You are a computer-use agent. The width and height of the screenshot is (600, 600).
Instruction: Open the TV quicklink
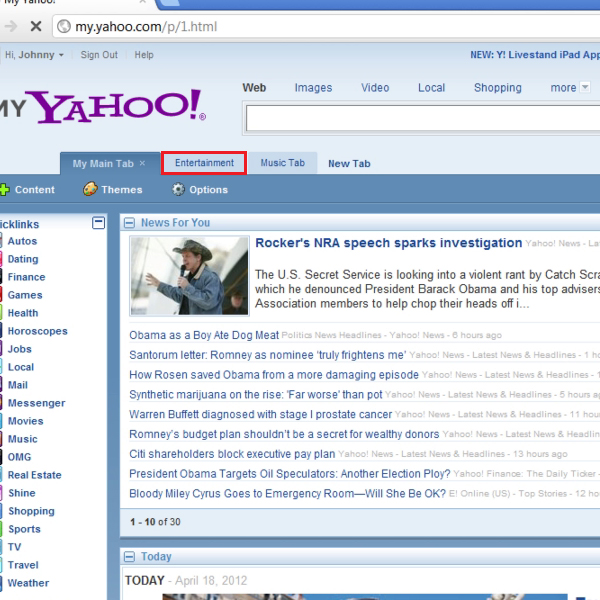pos(15,547)
